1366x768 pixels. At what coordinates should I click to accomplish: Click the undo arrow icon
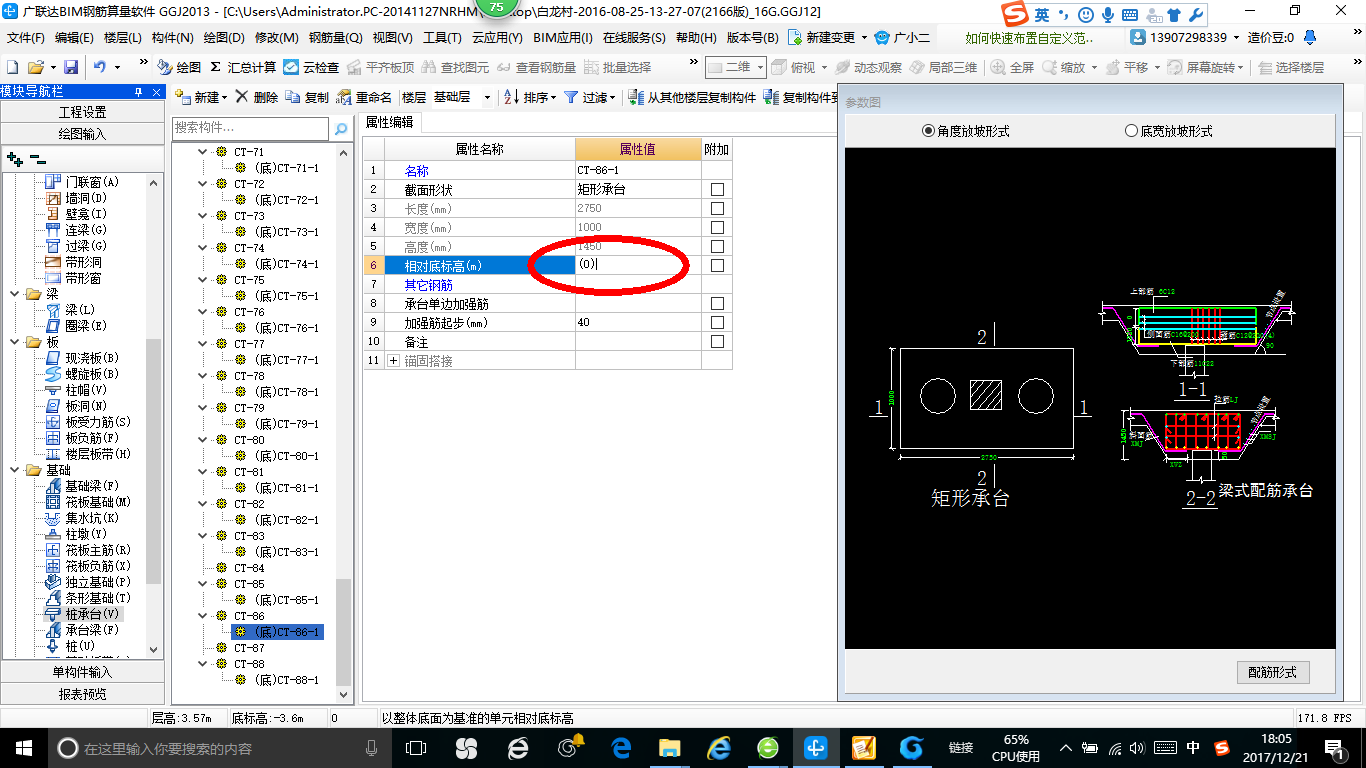click(100, 67)
